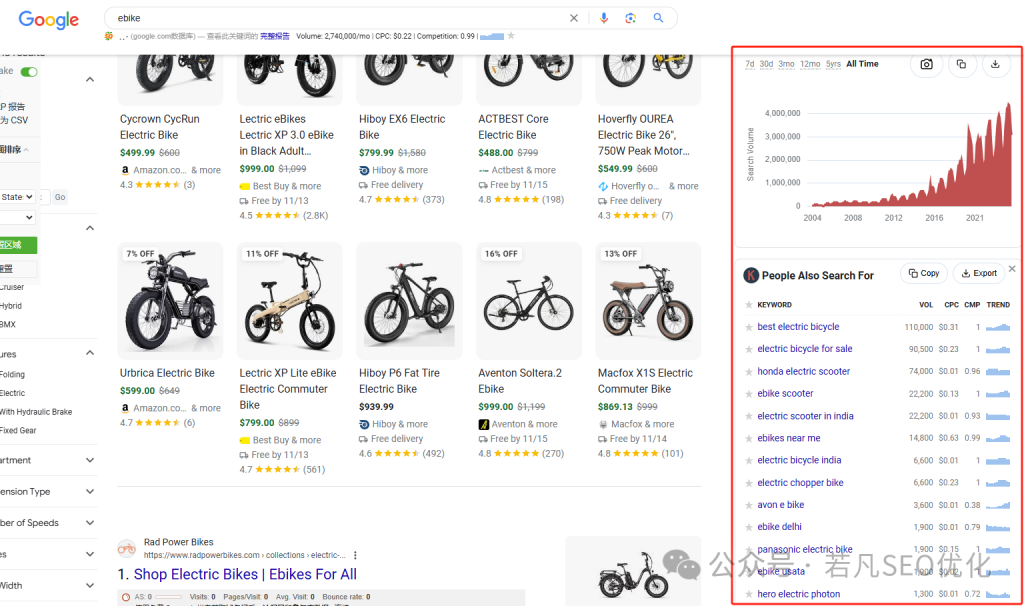Clear the search box with the X icon

pos(573,18)
